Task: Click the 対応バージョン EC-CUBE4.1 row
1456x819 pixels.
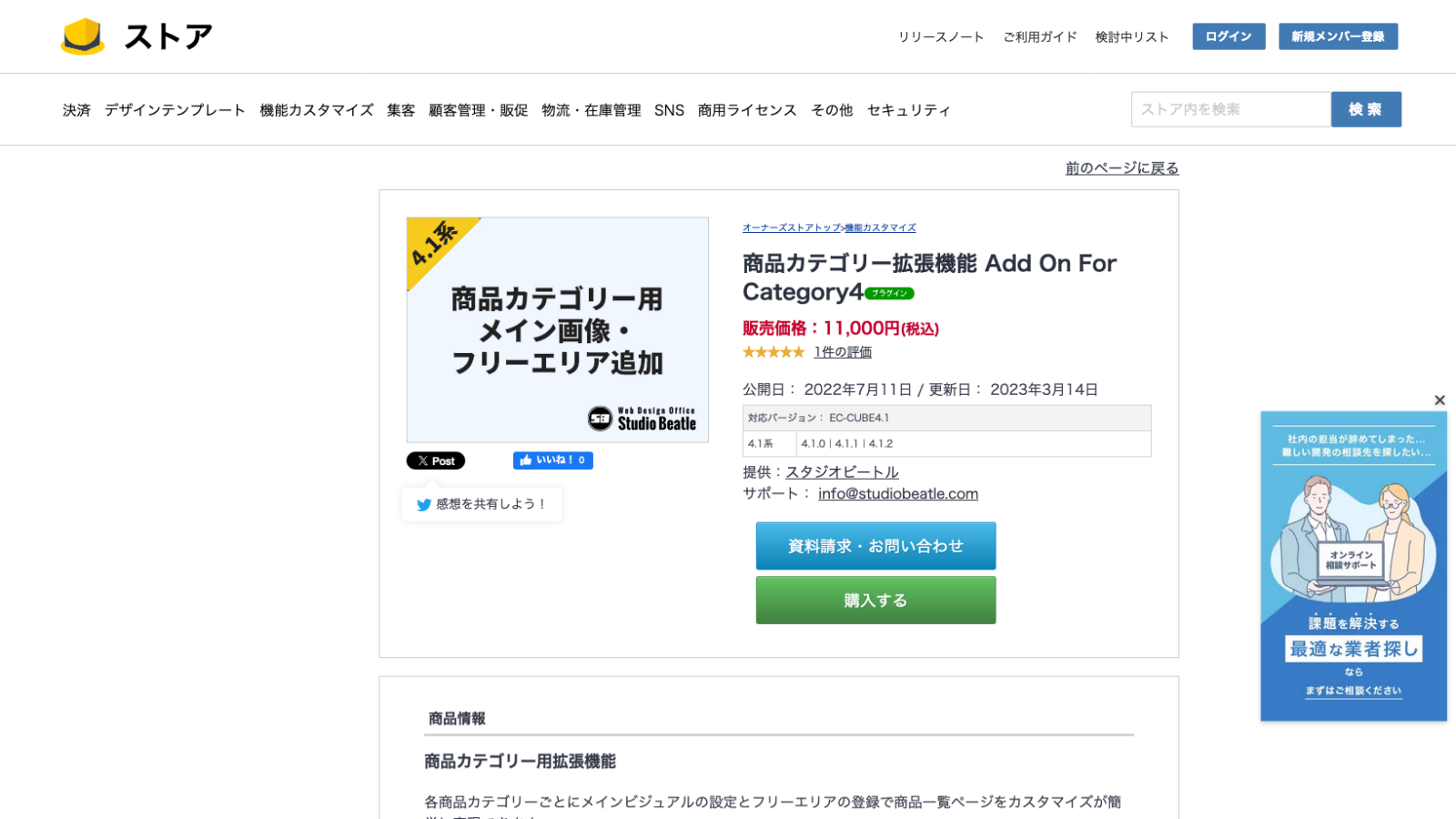Action: [946, 418]
